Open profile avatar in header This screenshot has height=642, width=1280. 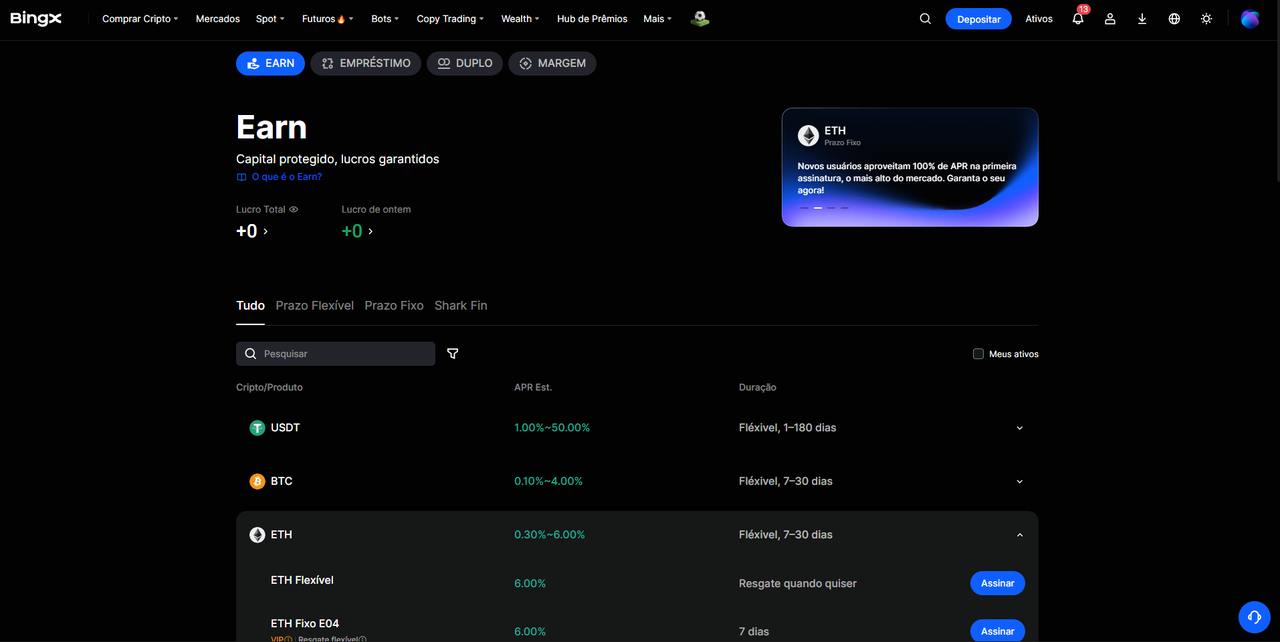click(1250, 19)
